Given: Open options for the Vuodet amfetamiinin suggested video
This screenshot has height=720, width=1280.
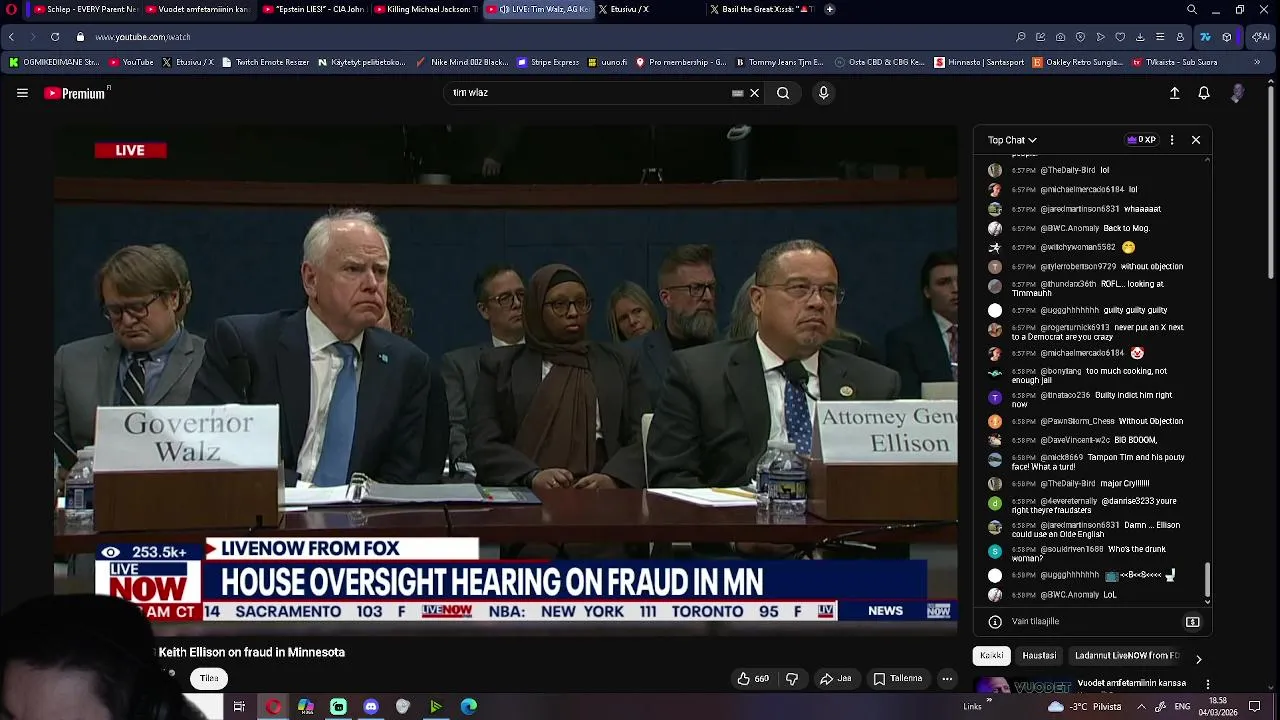Looking at the screenshot, I should coord(1208,685).
